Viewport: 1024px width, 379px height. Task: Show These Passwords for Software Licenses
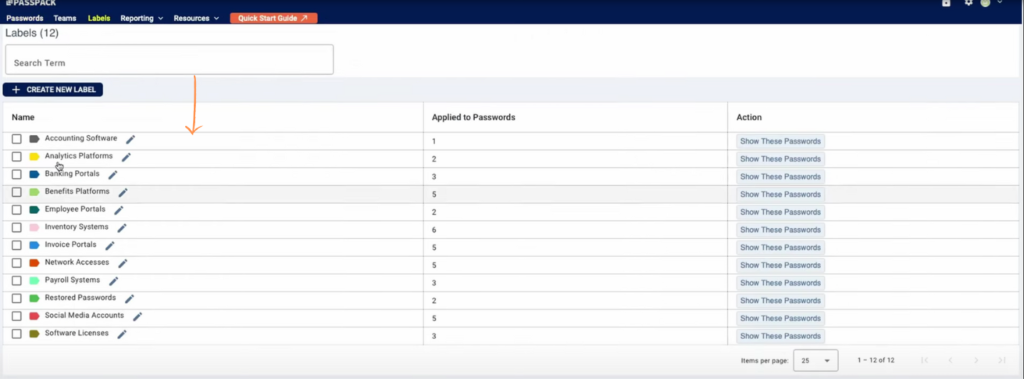click(x=780, y=336)
